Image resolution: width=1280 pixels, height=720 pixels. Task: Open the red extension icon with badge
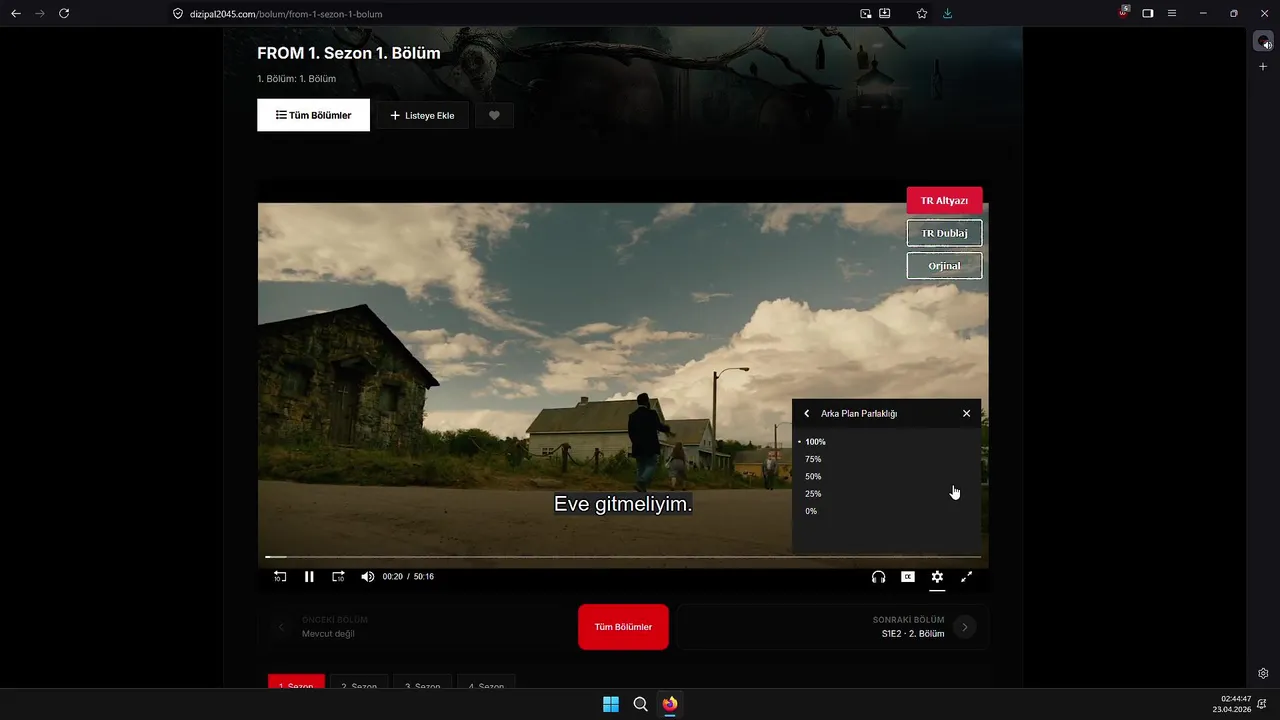coord(1123,13)
